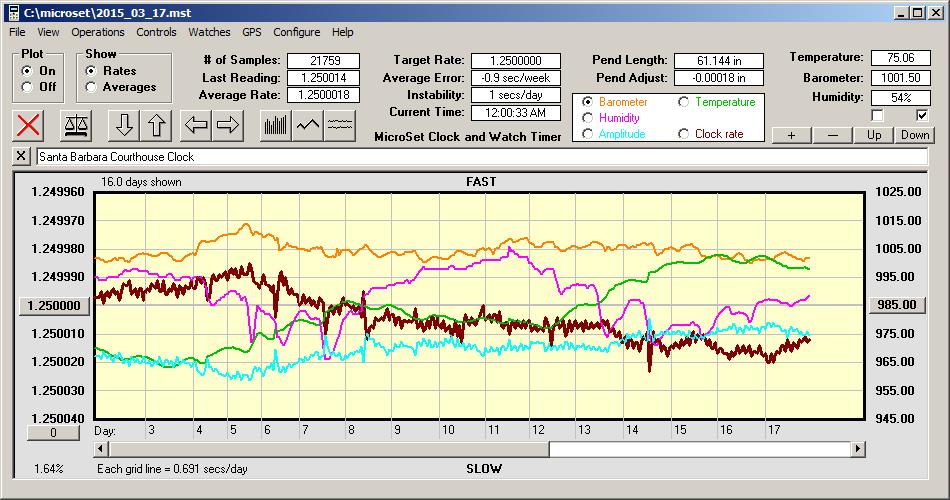Viewport: 950px width, 500px height.
Task: Open the Watches menu
Action: click(x=209, y=32)
